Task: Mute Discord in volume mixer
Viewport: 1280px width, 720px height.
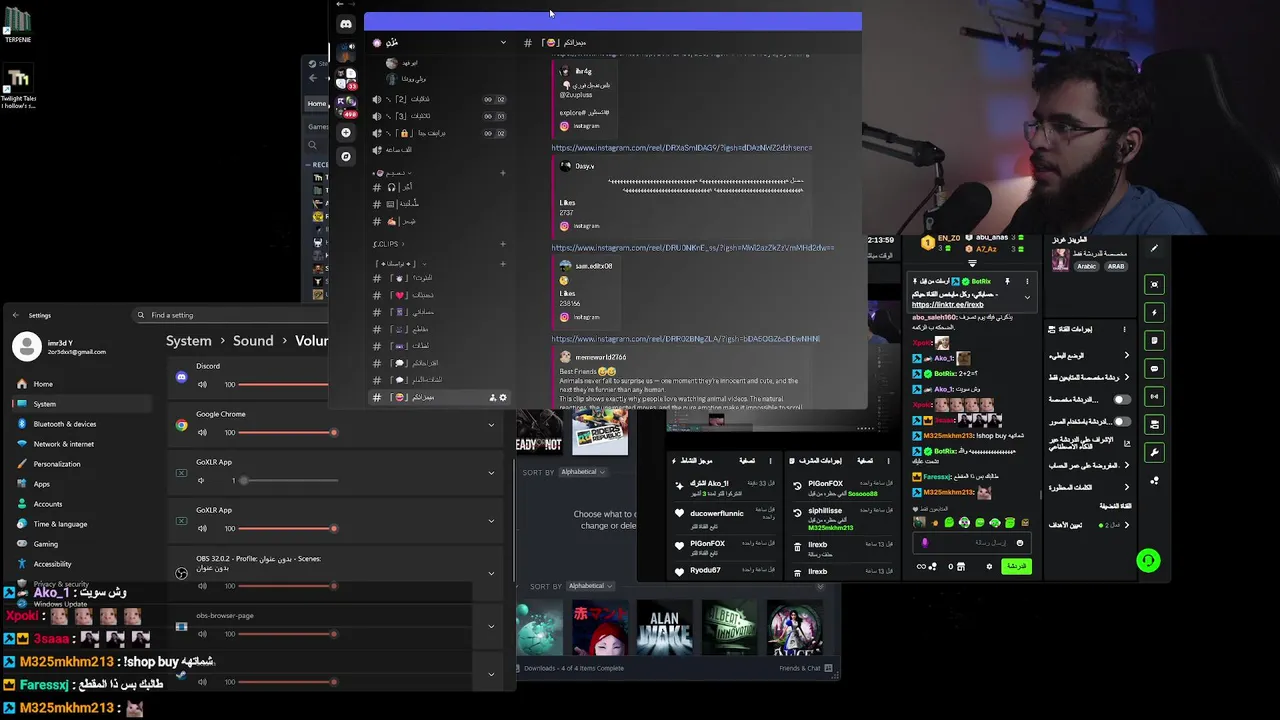Action: point(202,384)
